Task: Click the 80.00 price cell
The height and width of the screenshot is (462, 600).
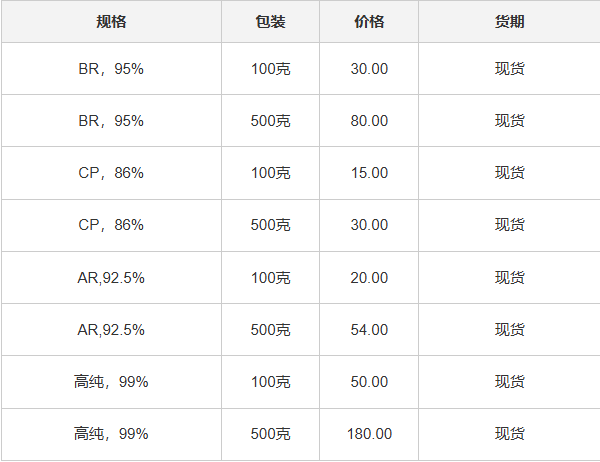Action: (x=369, y=121)
